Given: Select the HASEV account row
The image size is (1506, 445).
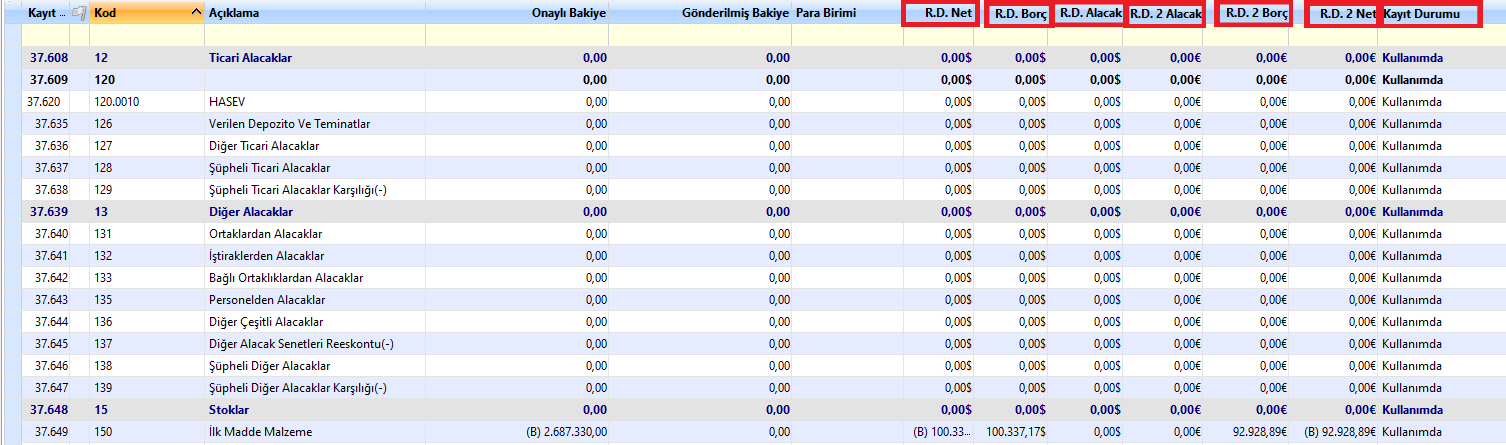Looking at the screenshot, I should [x=227, y=102].
